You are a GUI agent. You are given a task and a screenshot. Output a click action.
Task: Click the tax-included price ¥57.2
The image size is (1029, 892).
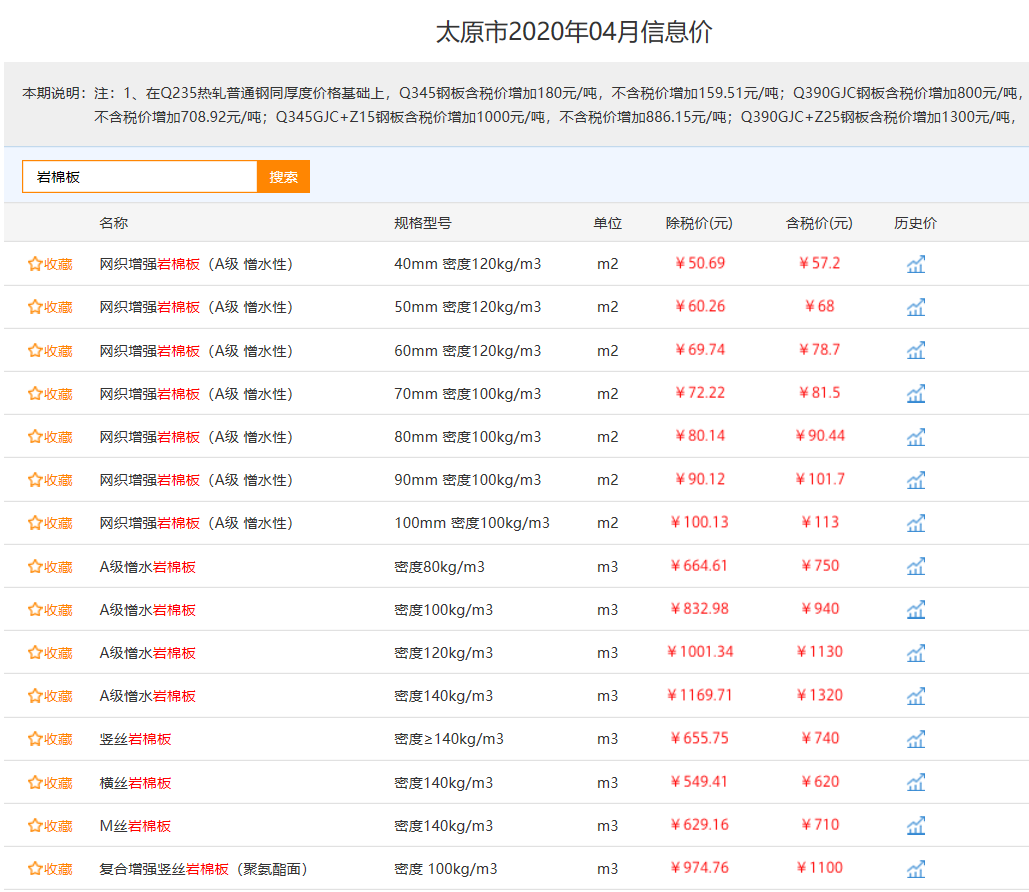point(819,263)
